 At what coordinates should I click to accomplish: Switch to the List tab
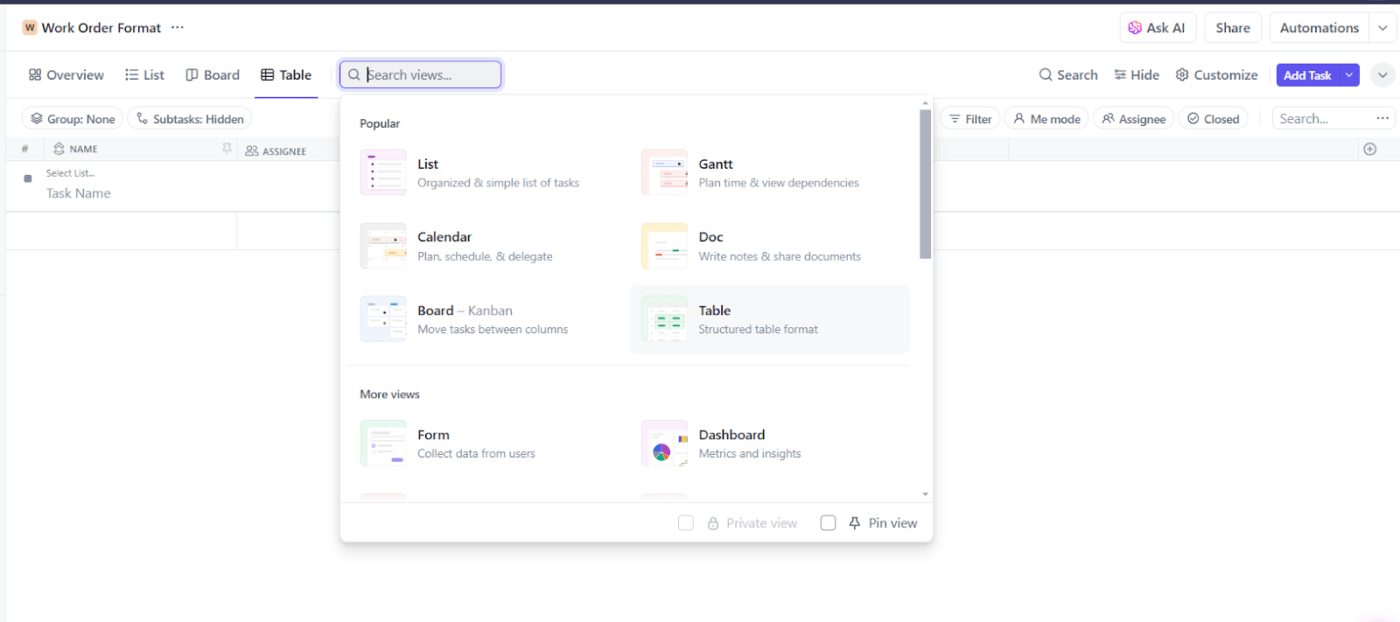pyautogui.click(x=145, y=75)
